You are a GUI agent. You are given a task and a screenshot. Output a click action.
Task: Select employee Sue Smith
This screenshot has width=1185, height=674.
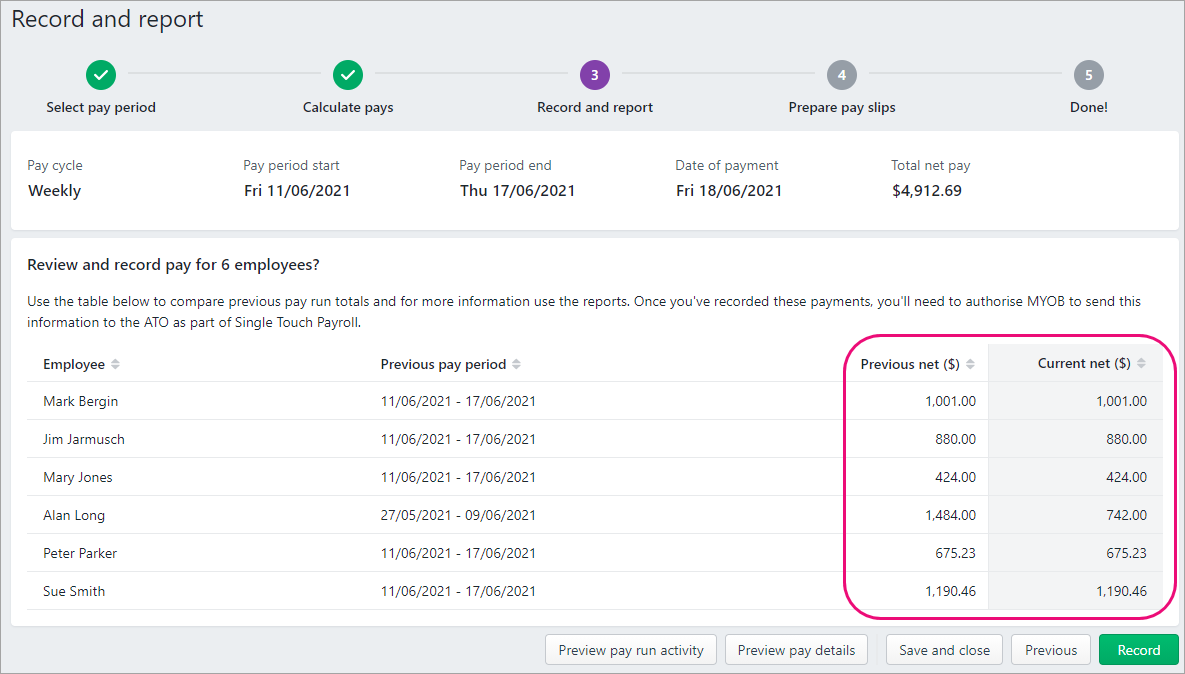(x=73, y=592)
